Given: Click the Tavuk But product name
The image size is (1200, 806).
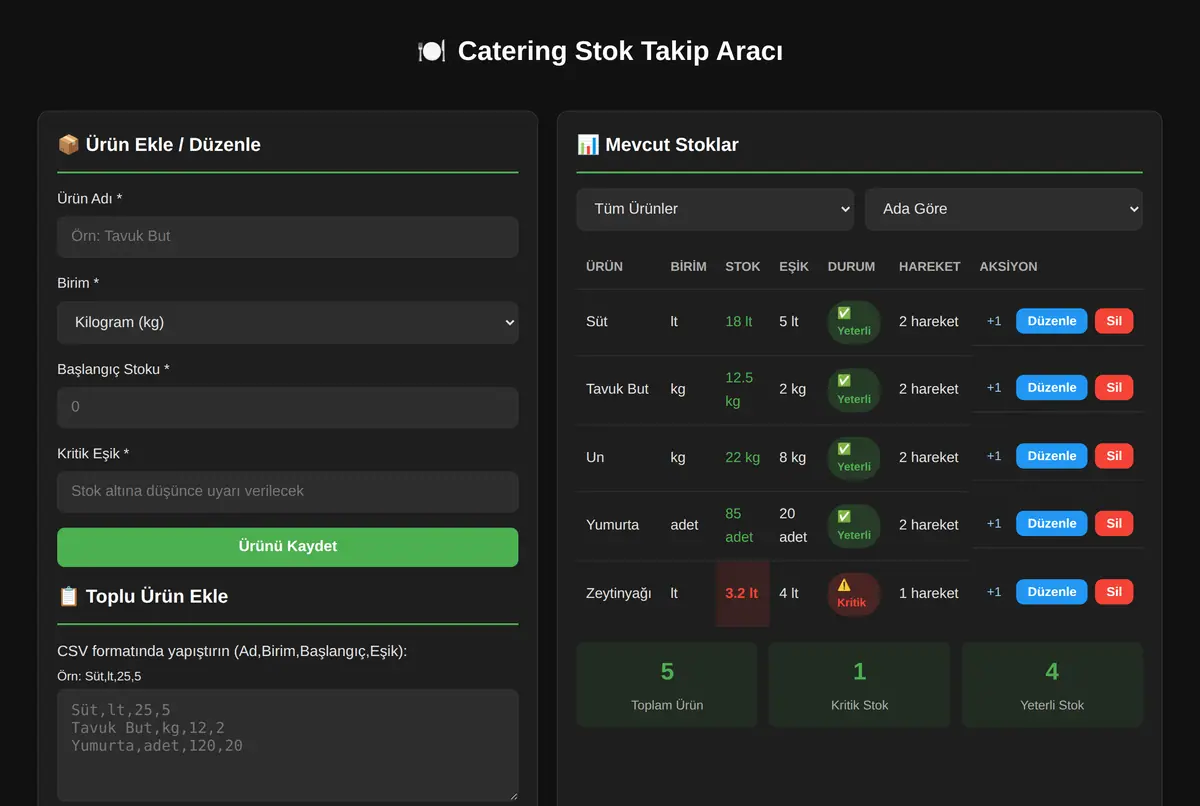Looking at the screenshot, I should 617,390.
